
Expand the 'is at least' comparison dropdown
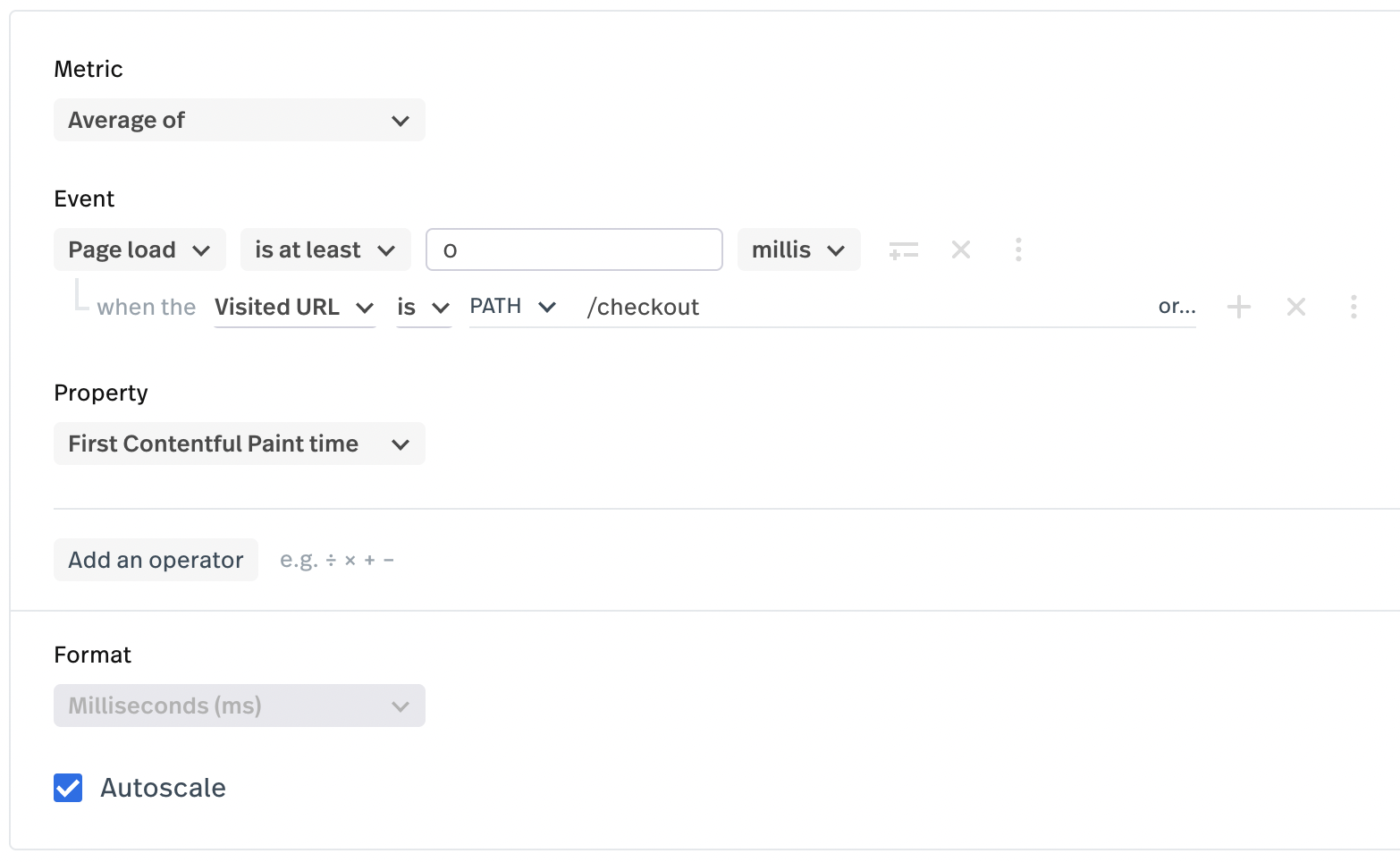tap(325, 249)
